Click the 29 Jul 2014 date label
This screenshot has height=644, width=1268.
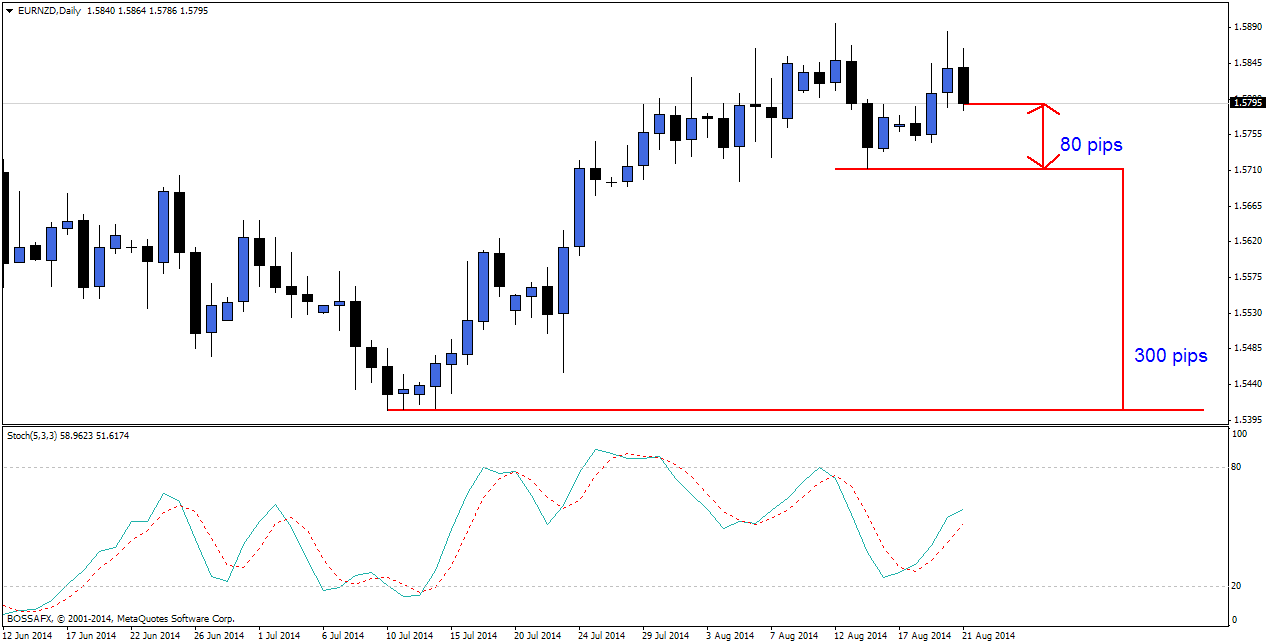tap(665, 635)
